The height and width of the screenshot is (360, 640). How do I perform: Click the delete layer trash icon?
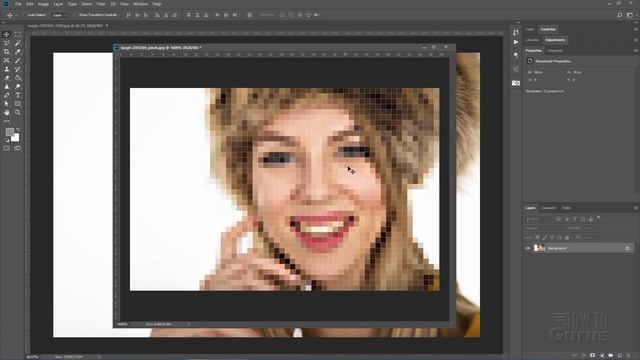(x=629, y=356)
